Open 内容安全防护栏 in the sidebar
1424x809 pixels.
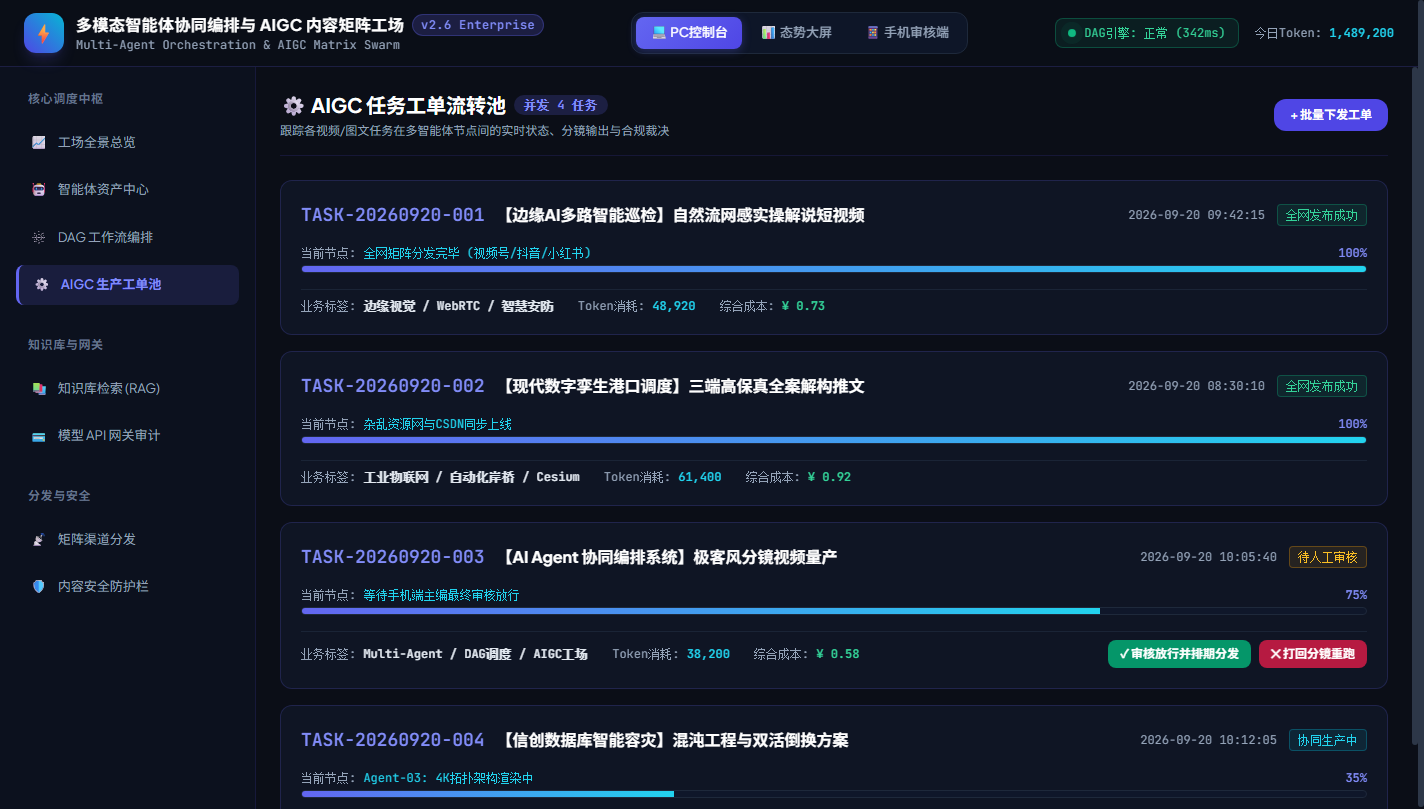point(128,586)
